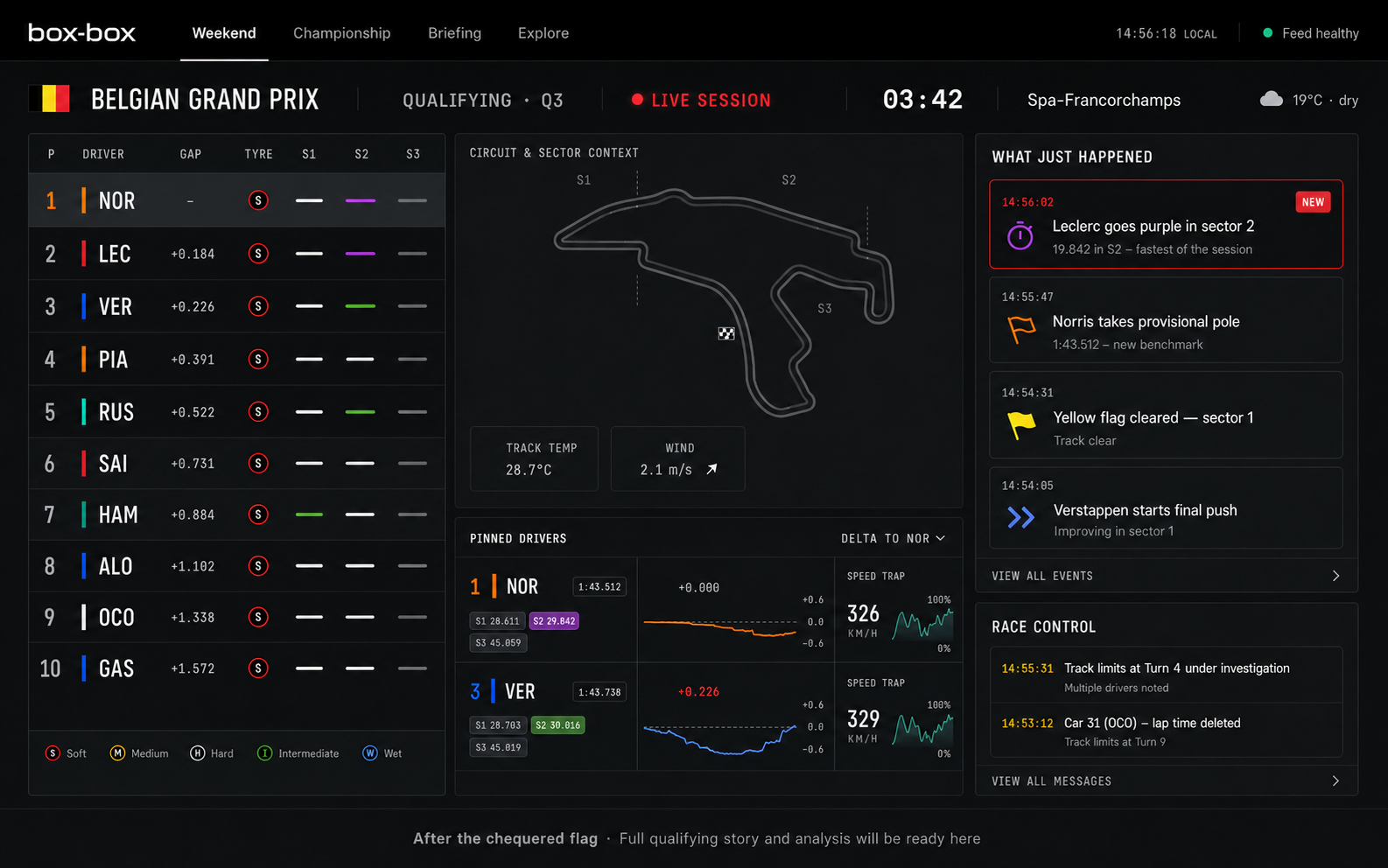Click soft tyre icon in the PIA row
The height and width of the screenshot is (868, 1388).
257,359
